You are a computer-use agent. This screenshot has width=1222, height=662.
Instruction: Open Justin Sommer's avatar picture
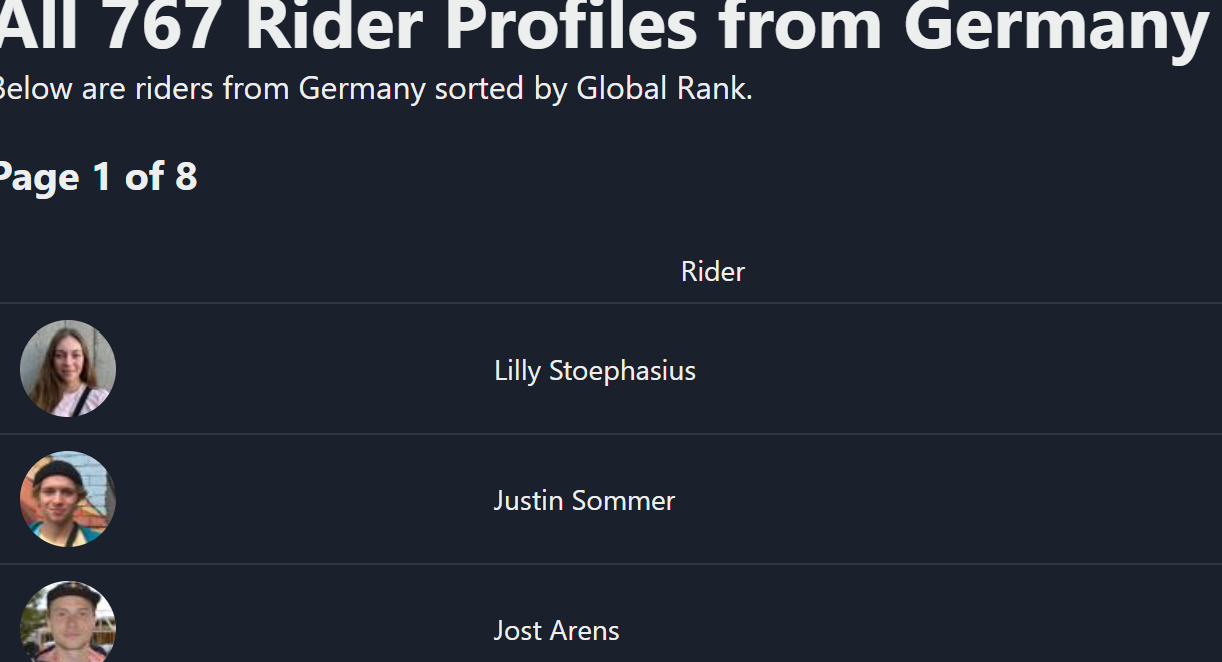point(68,499)
